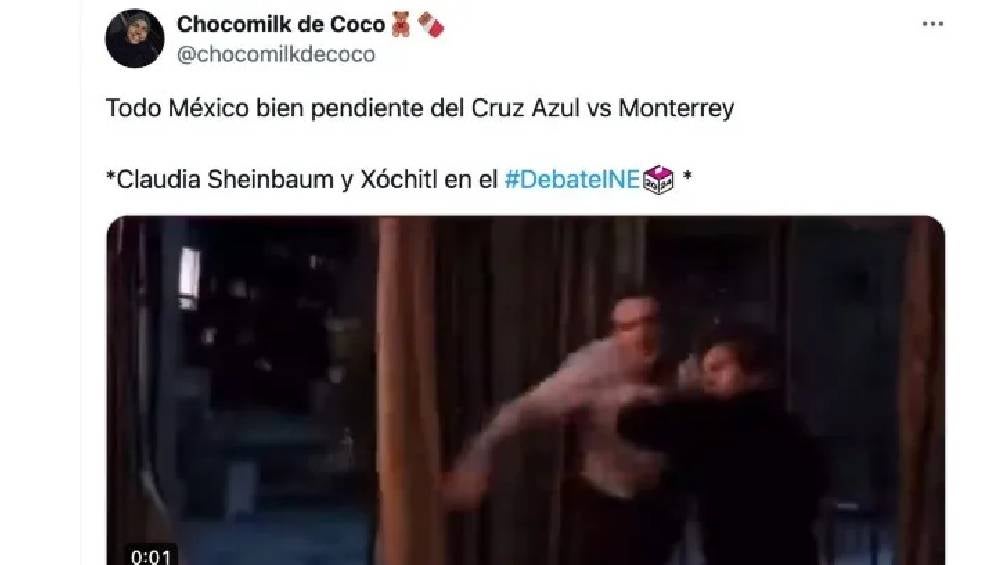Click the 0:01 video timestamp badge
1004x565 pixels.
(151, 555)
